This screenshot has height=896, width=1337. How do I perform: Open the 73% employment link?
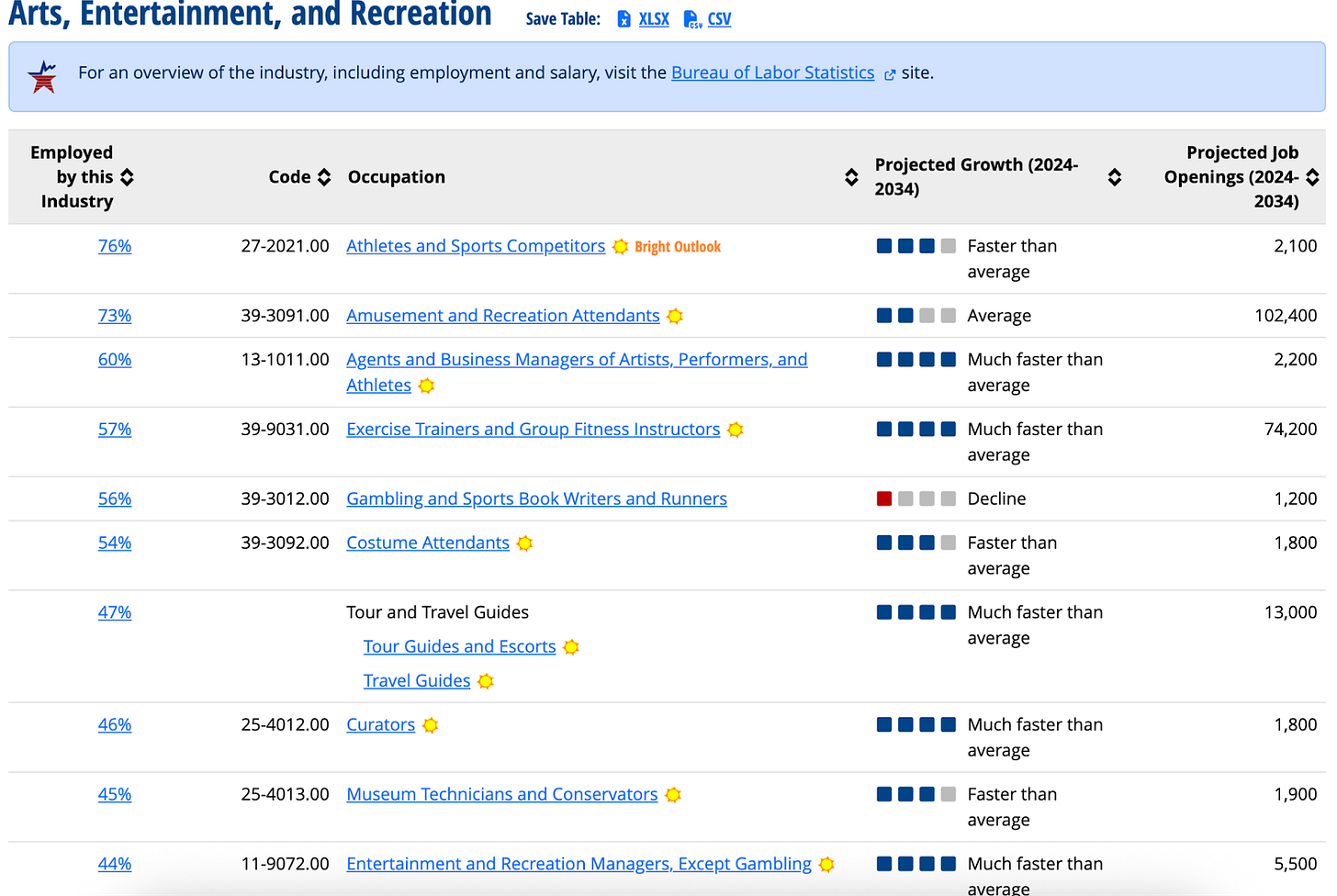click(x=115, y=316)
